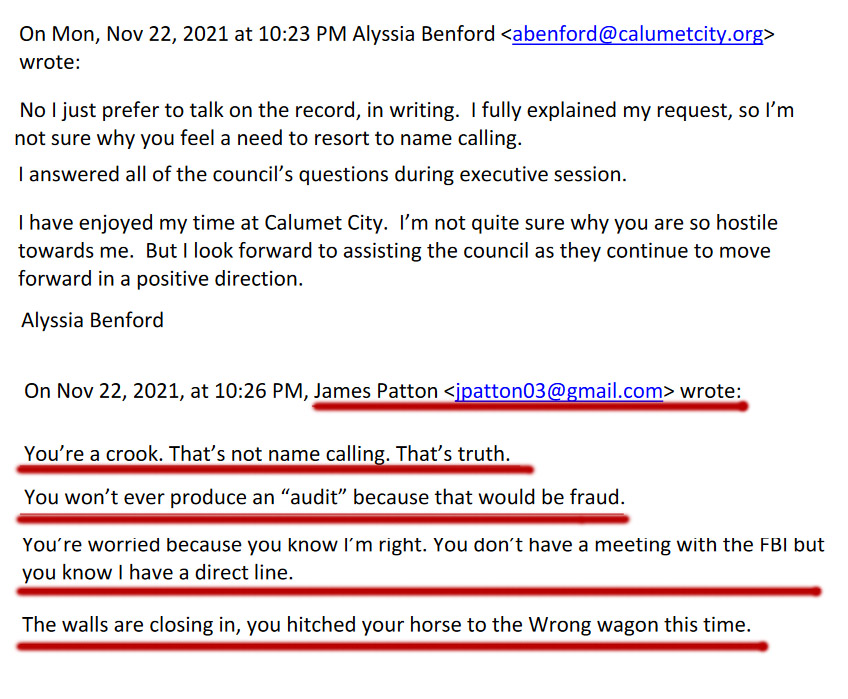Click the "I have enjoyed my time" paragraph
The image size is (848, 699).
coord(398,250)
